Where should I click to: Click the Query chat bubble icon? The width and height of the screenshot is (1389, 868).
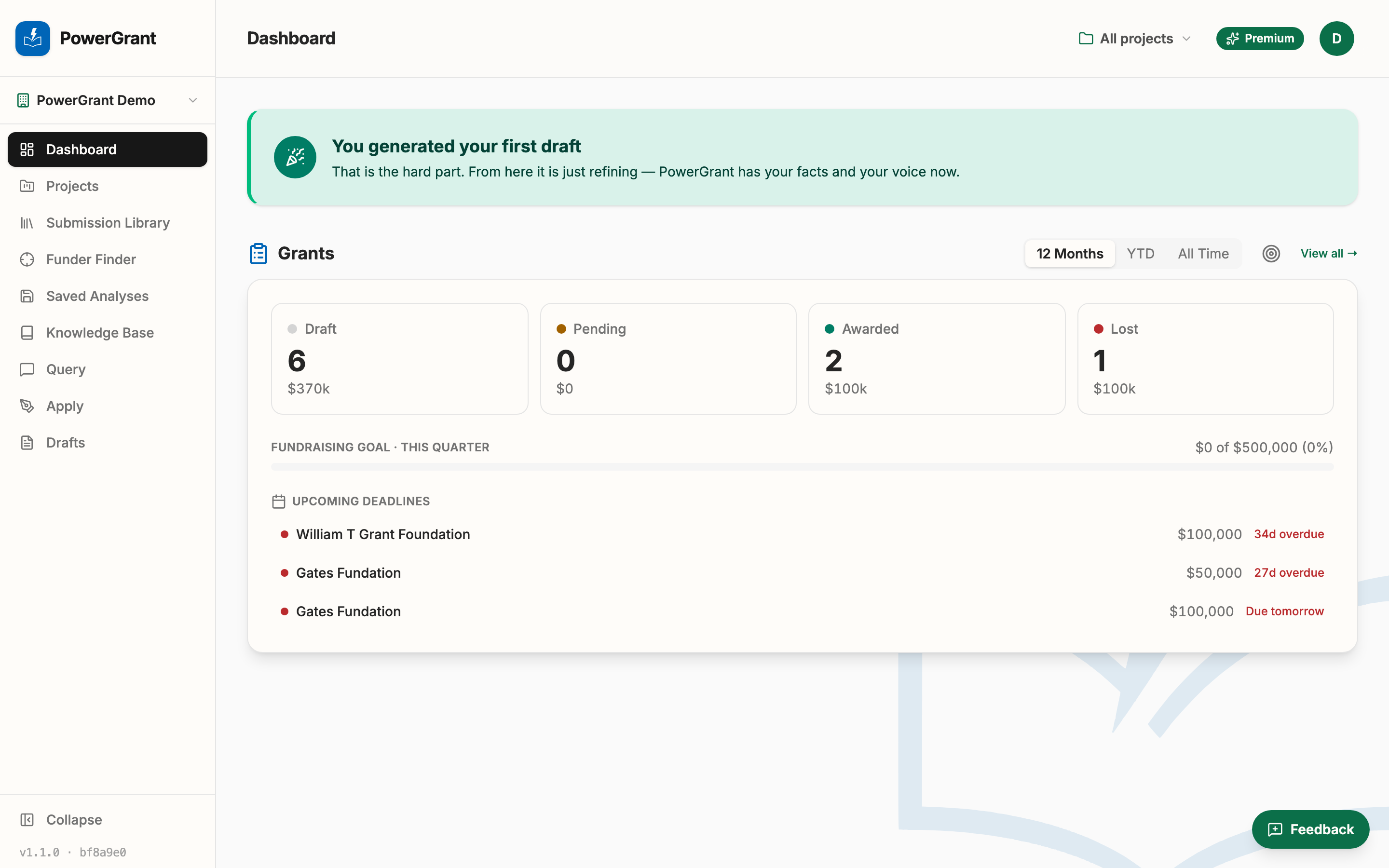(x=27, y=369)
